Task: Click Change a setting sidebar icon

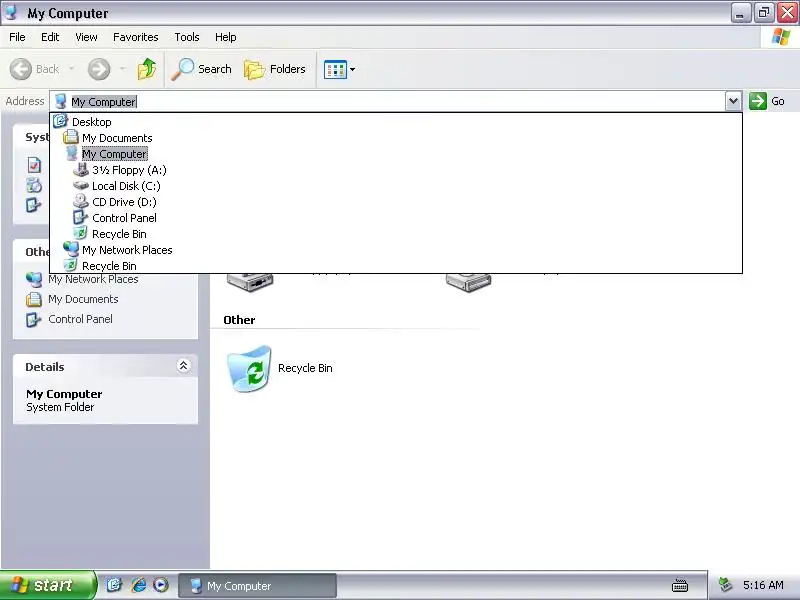Action: 34,205
